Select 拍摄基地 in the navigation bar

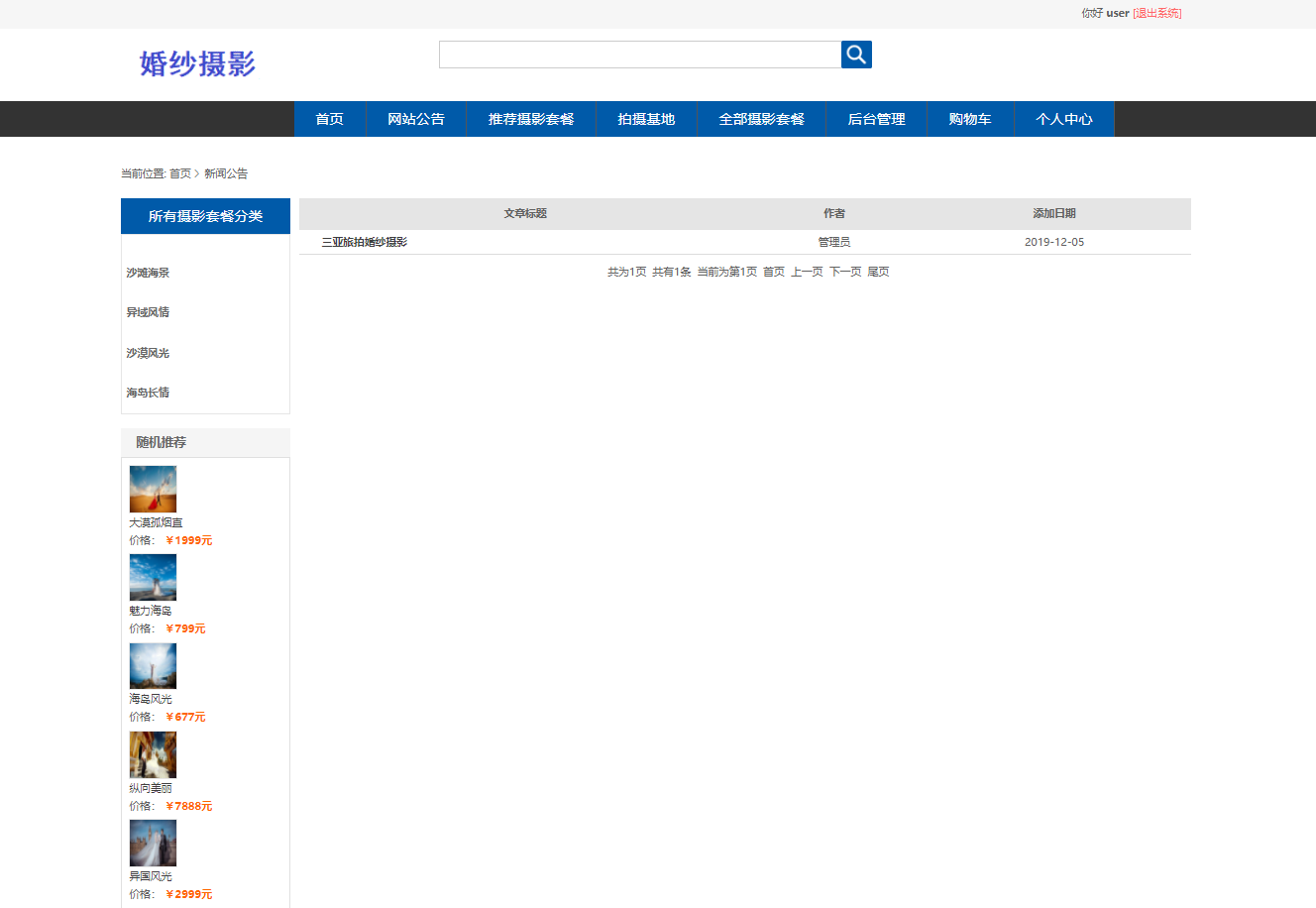point(646,119)
